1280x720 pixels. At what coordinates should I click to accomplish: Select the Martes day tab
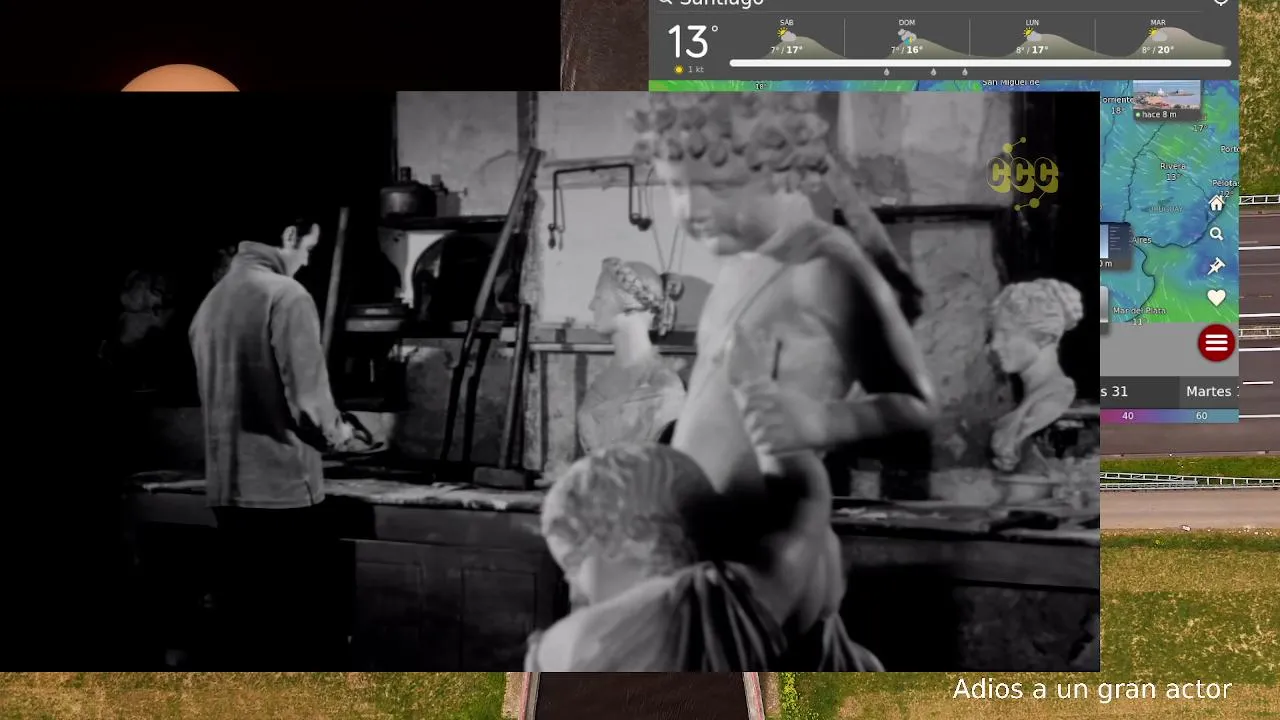[1210, 391]
